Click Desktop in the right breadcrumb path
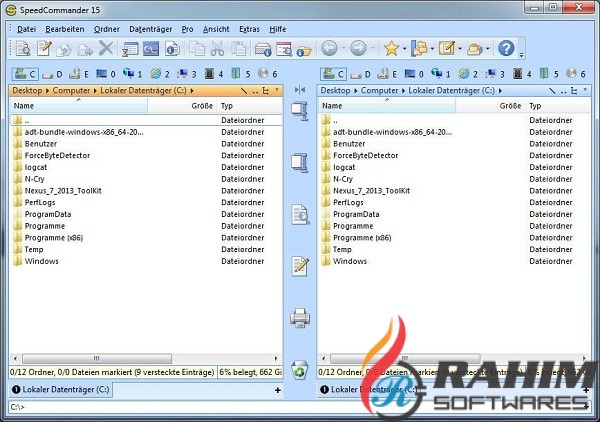Viewport: 600px width, 422px height. tap(335, 91)
